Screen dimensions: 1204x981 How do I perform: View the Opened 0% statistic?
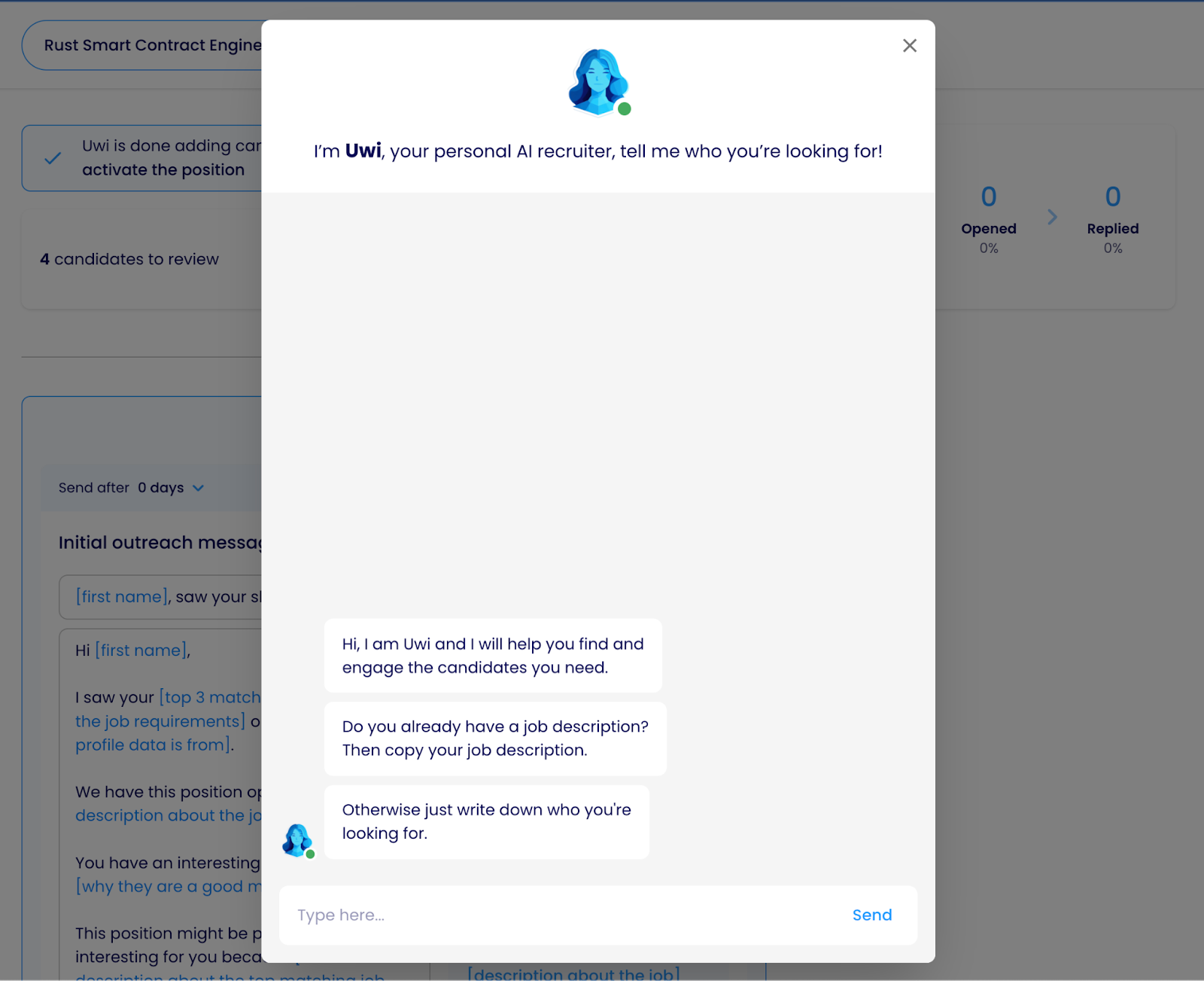tap(988, 228)
